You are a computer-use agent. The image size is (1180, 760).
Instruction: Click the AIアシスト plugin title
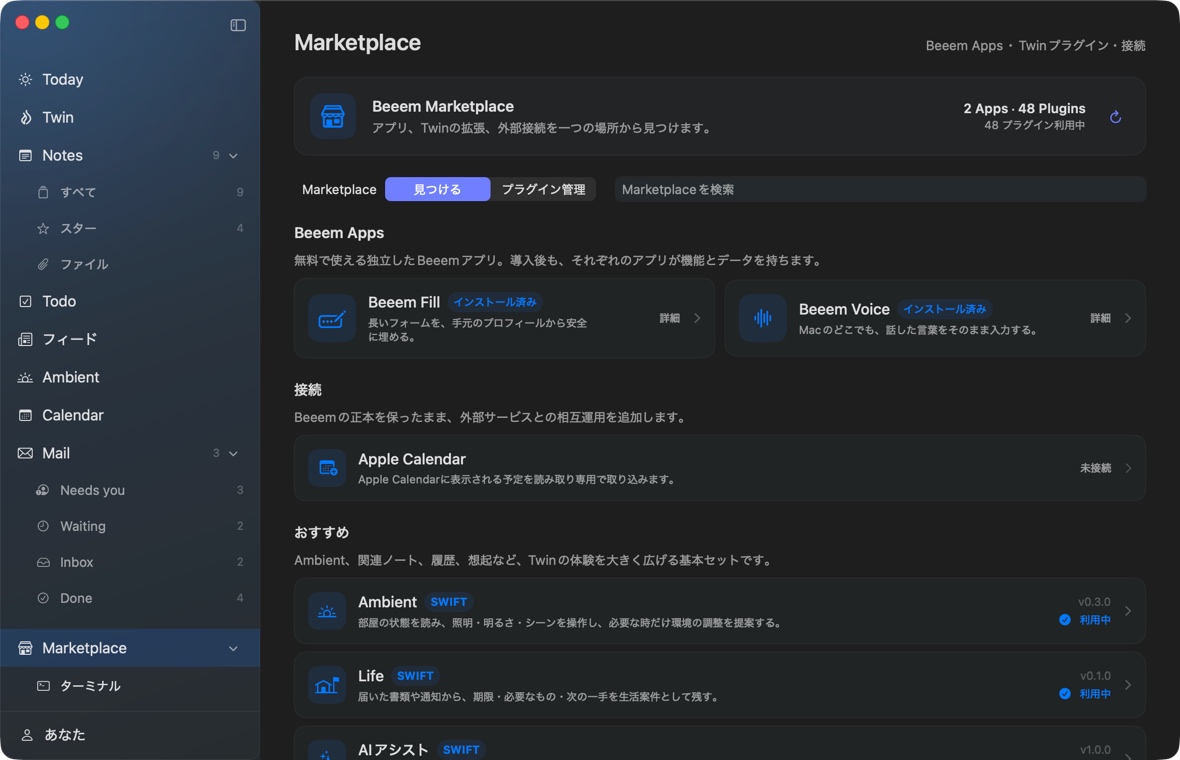[393, 749]
